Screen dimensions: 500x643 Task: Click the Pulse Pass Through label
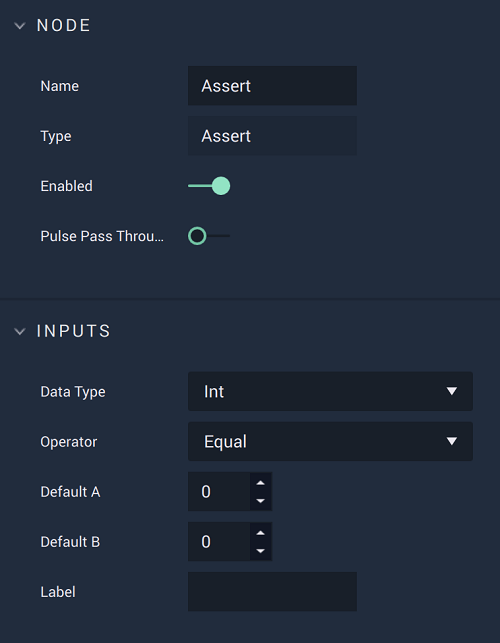102,236
